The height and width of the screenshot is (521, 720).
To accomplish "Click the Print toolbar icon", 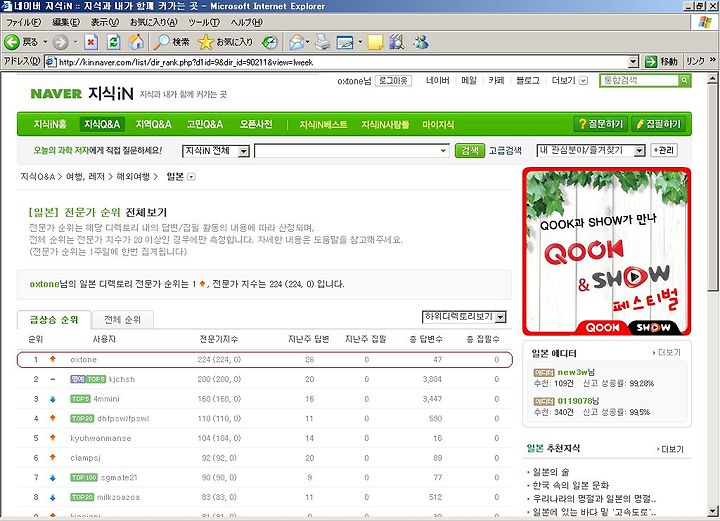I will (322, 42).
